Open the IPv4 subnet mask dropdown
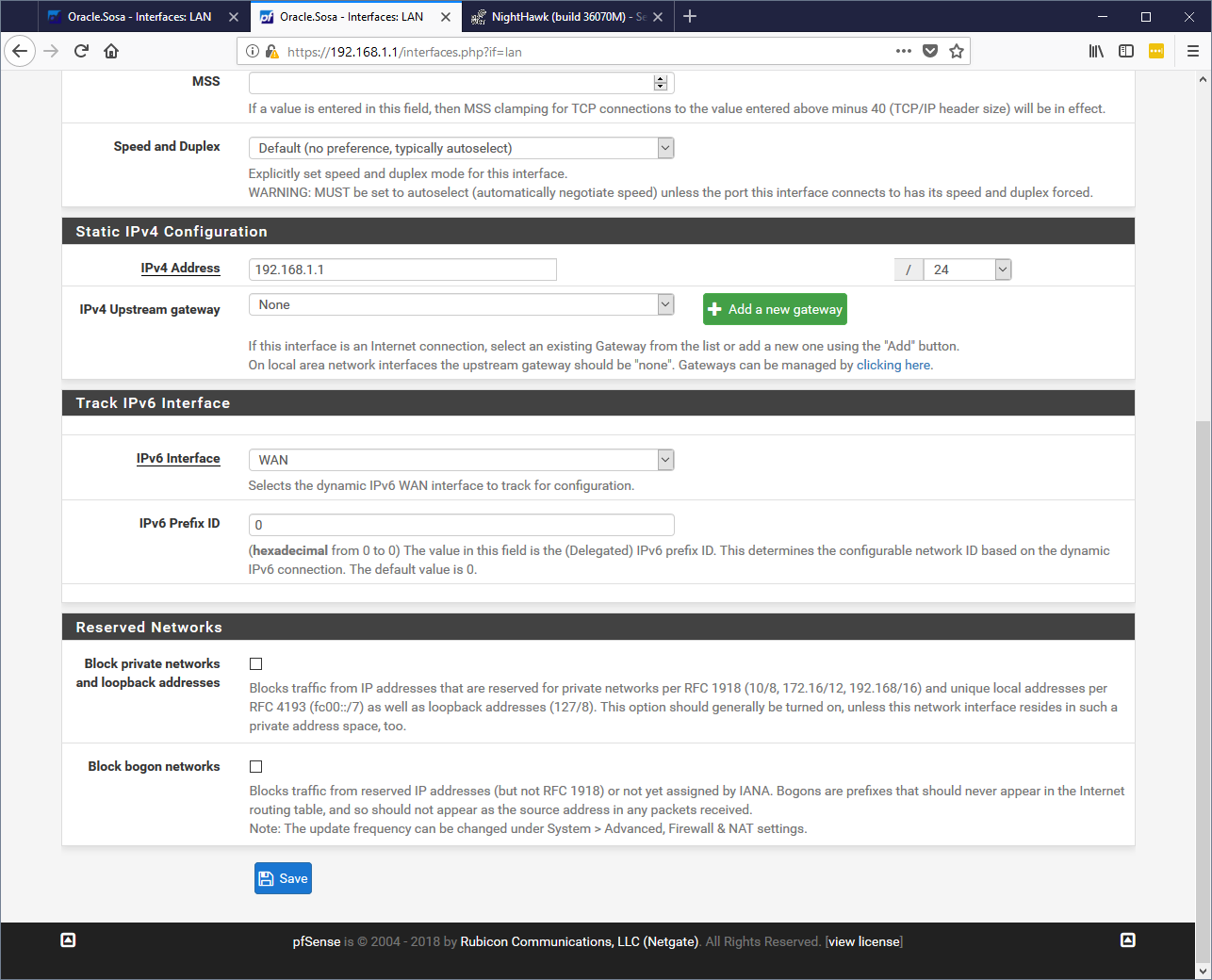1212x980 pixels. [x=967, y=269]
